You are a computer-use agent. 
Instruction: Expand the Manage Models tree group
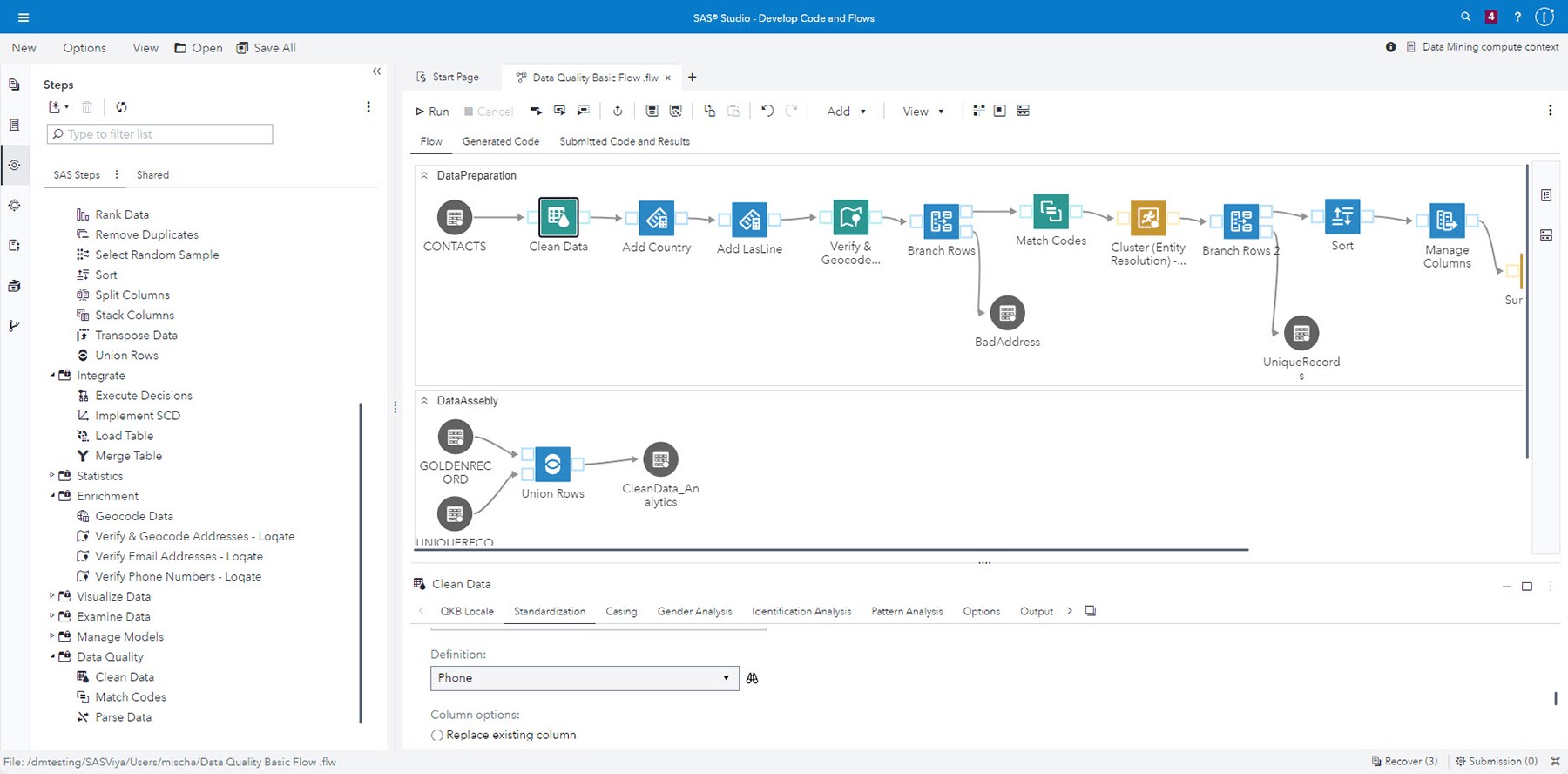tap(52, 635)
